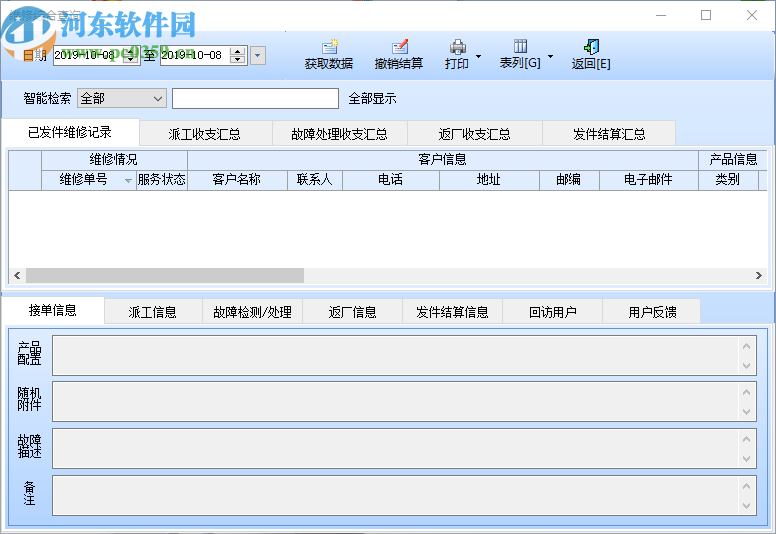This screenshot has width=776, height=534.
Task: Open the 智能检索 全部 combo box
Action: click(122, 98)
